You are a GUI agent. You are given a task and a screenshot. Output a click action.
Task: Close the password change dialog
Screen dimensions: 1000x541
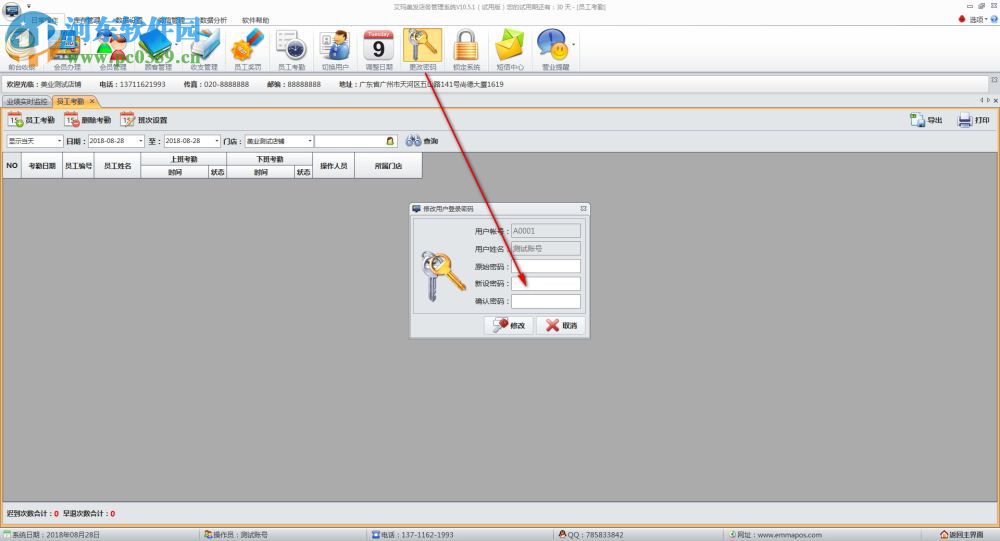point(583,209)
